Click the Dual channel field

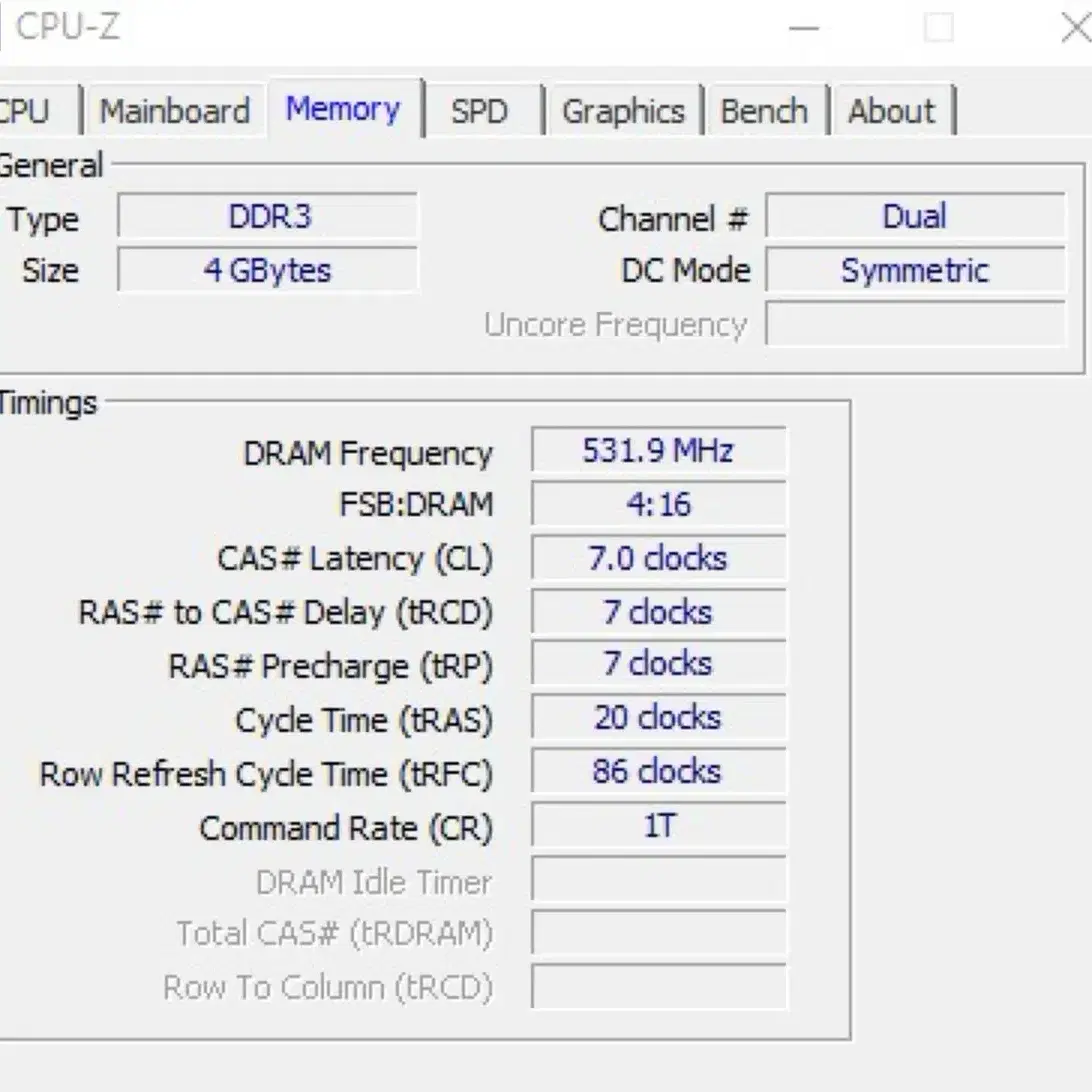tap(915, 217)
